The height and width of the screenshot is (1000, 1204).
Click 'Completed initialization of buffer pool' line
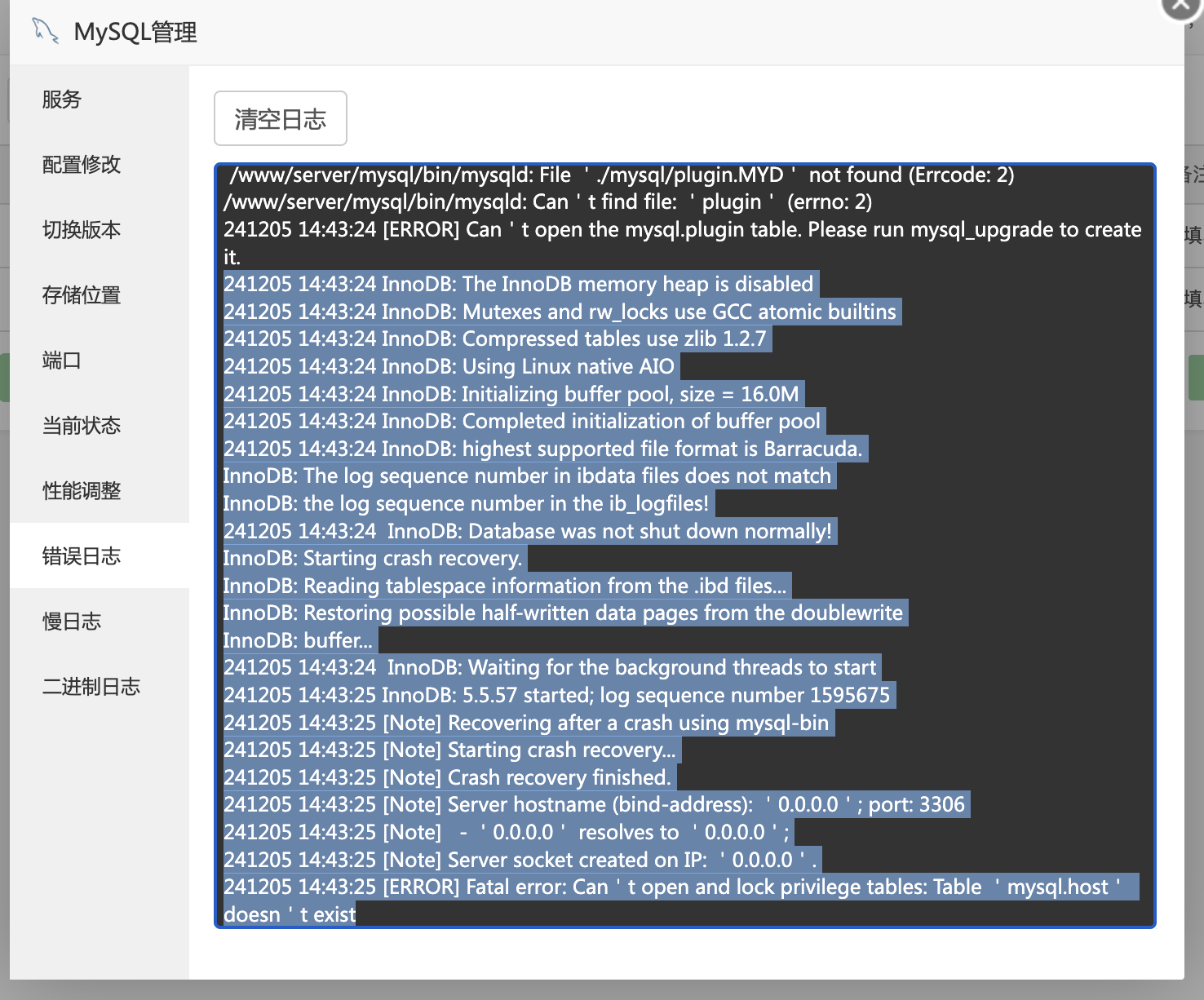tap(522, 421)
